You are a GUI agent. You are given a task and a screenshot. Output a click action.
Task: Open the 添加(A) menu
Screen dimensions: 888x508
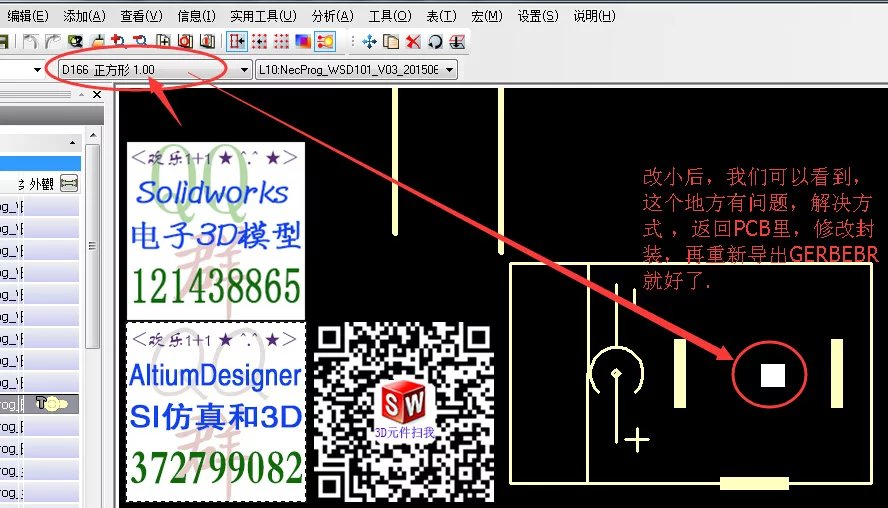[x=84, y=16]
